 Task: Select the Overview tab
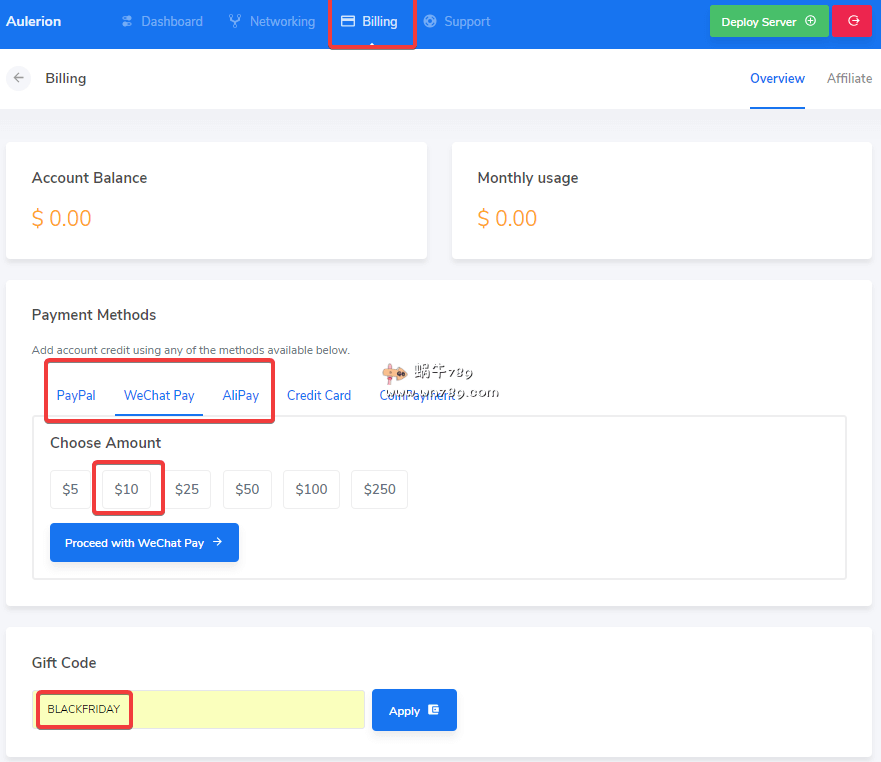[x=777, y=78]
